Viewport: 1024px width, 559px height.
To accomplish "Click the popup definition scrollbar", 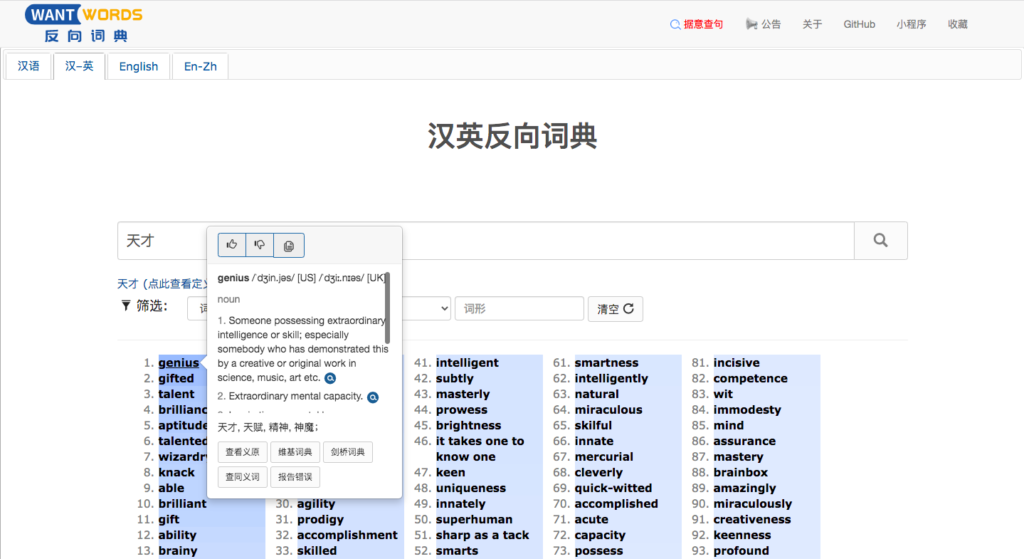I will tap(387, 308).
